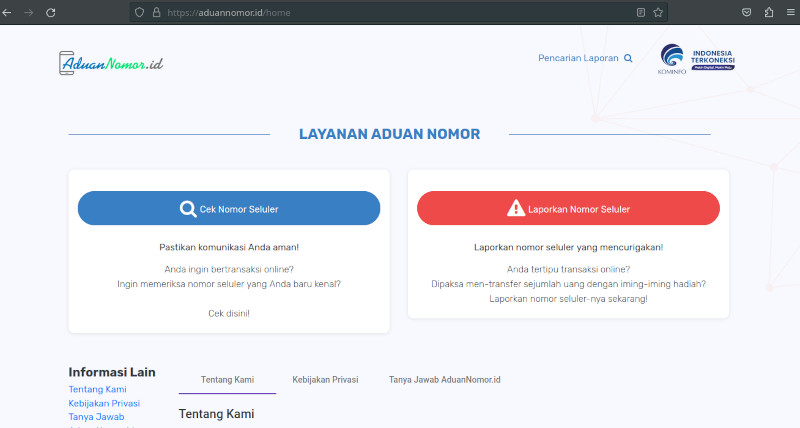Click the Kominfo logo
Image resolution: width=800 pixels, height=428 pixels.
point(672,59)
